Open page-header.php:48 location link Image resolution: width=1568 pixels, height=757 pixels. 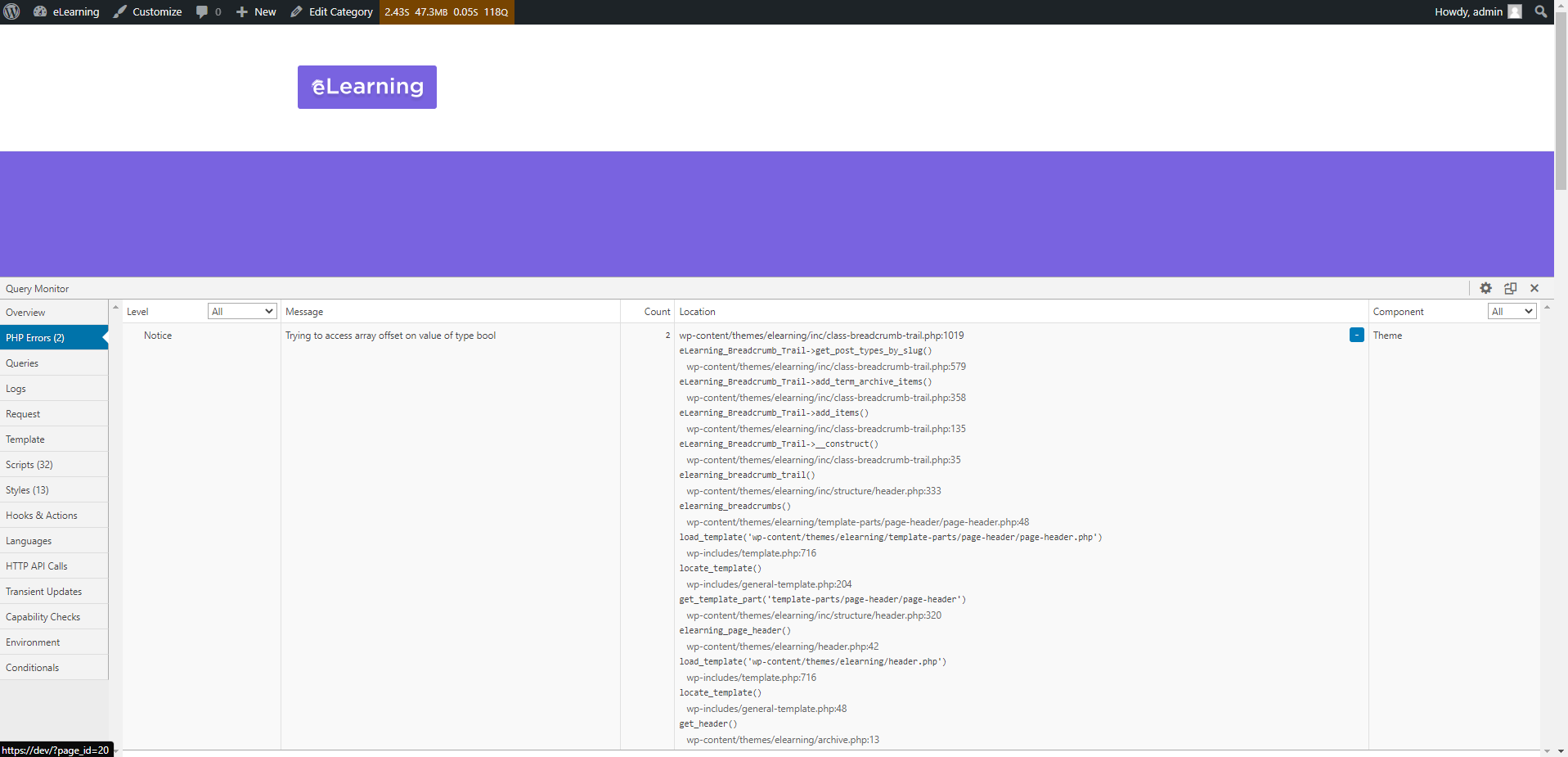point(858,522)
